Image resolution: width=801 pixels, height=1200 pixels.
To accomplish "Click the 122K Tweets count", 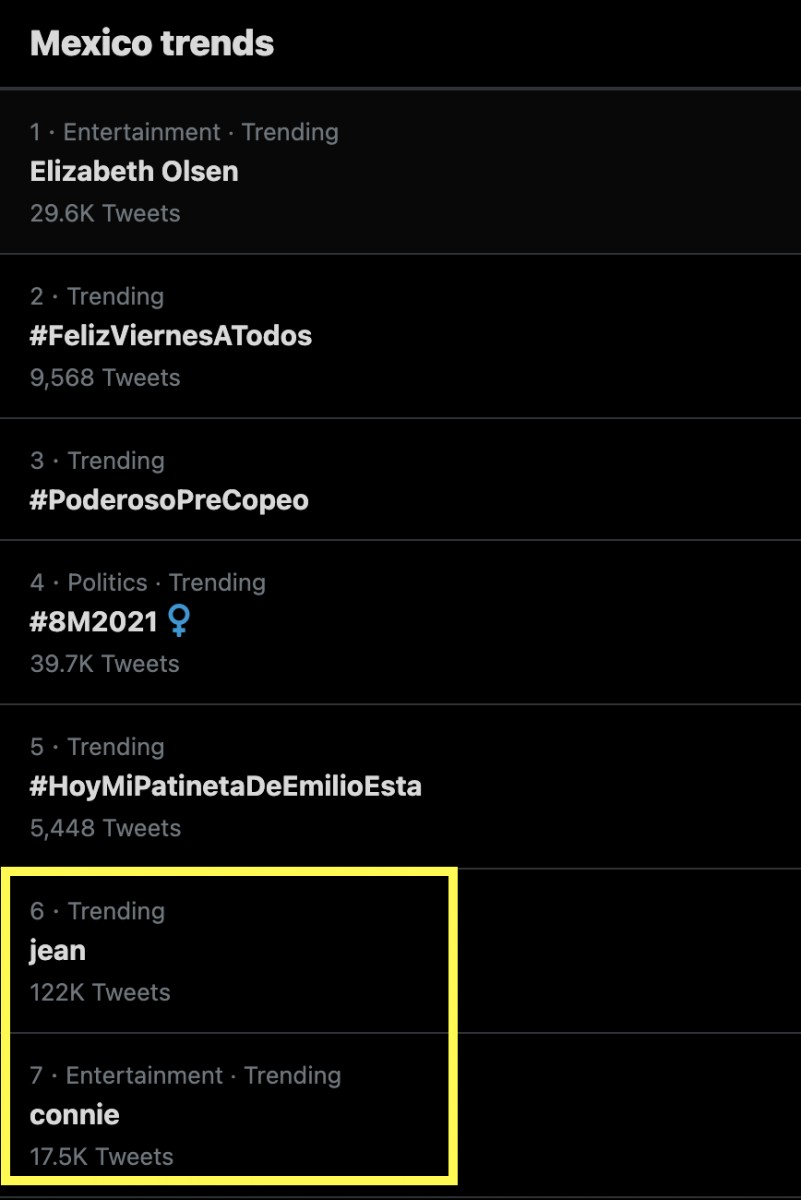I will tap(100, 992).
